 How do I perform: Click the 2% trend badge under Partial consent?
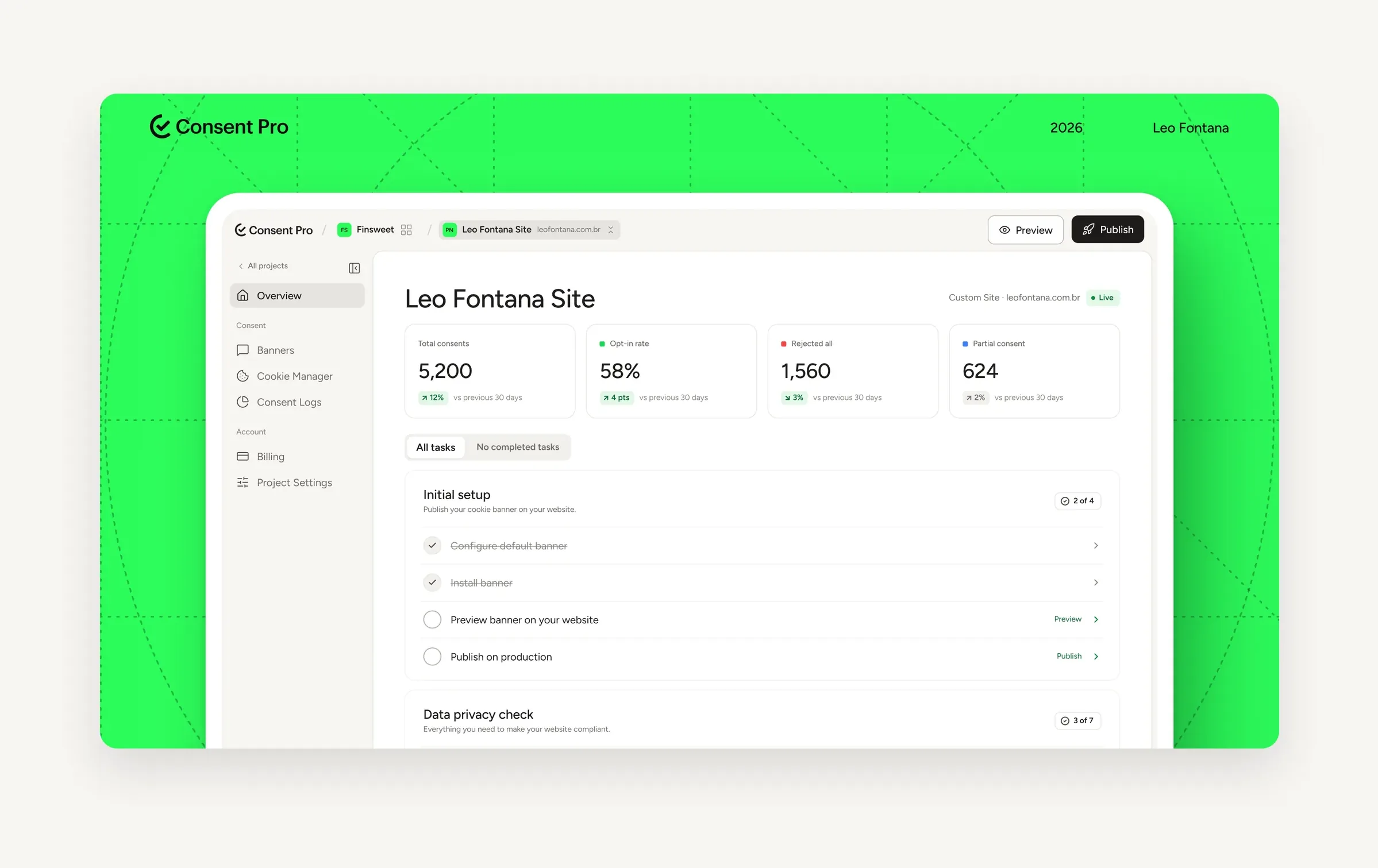(x=976, y=398)
